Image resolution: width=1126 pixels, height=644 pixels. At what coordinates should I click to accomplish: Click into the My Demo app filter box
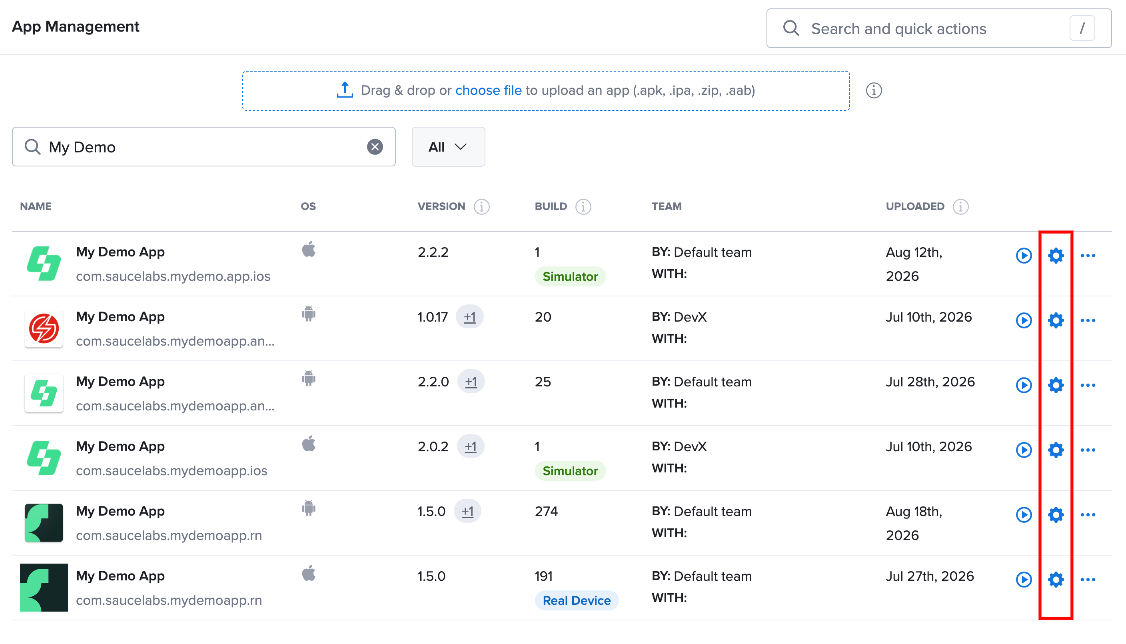pyautogui.click(x=204, y=147)
